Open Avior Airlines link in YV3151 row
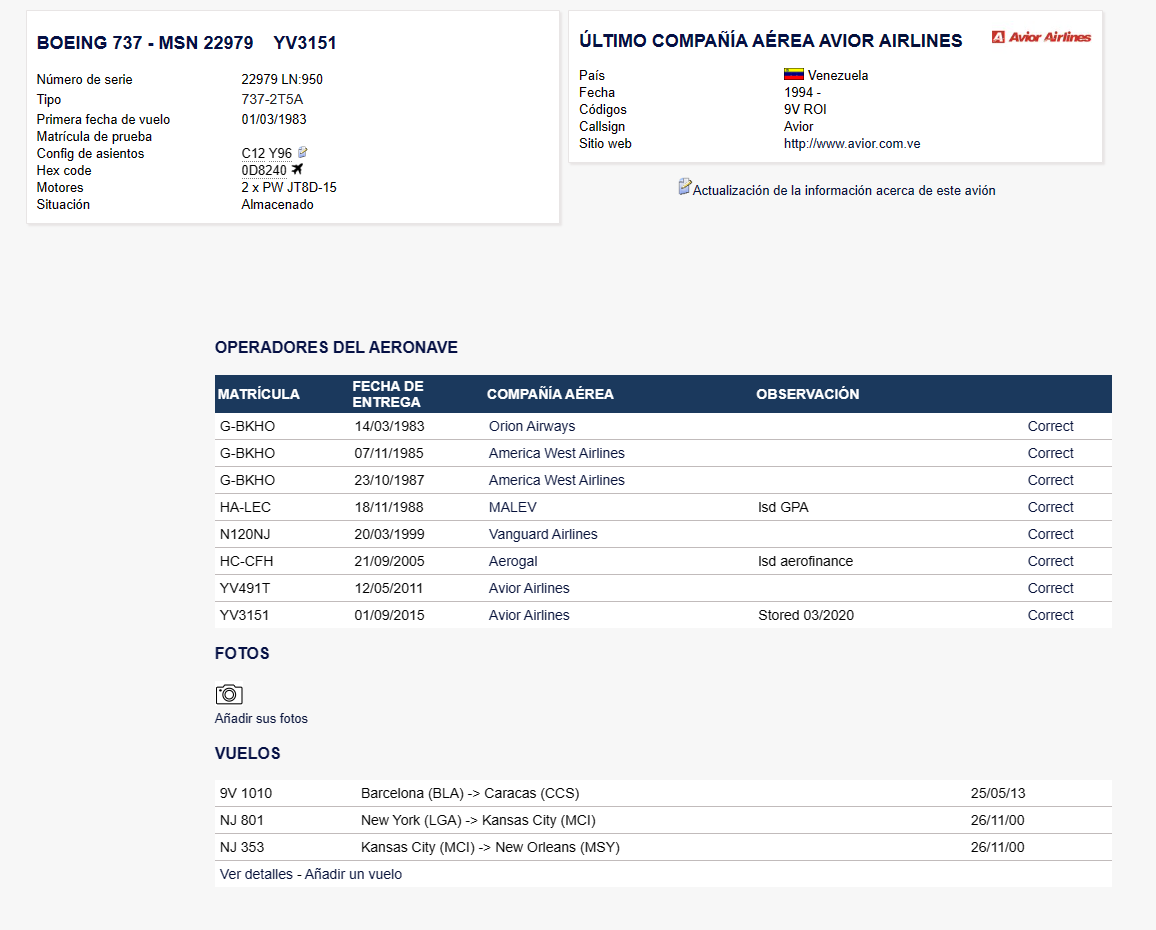The width and height of the screenshot is (1156, 930). click(x=529, y=615)
